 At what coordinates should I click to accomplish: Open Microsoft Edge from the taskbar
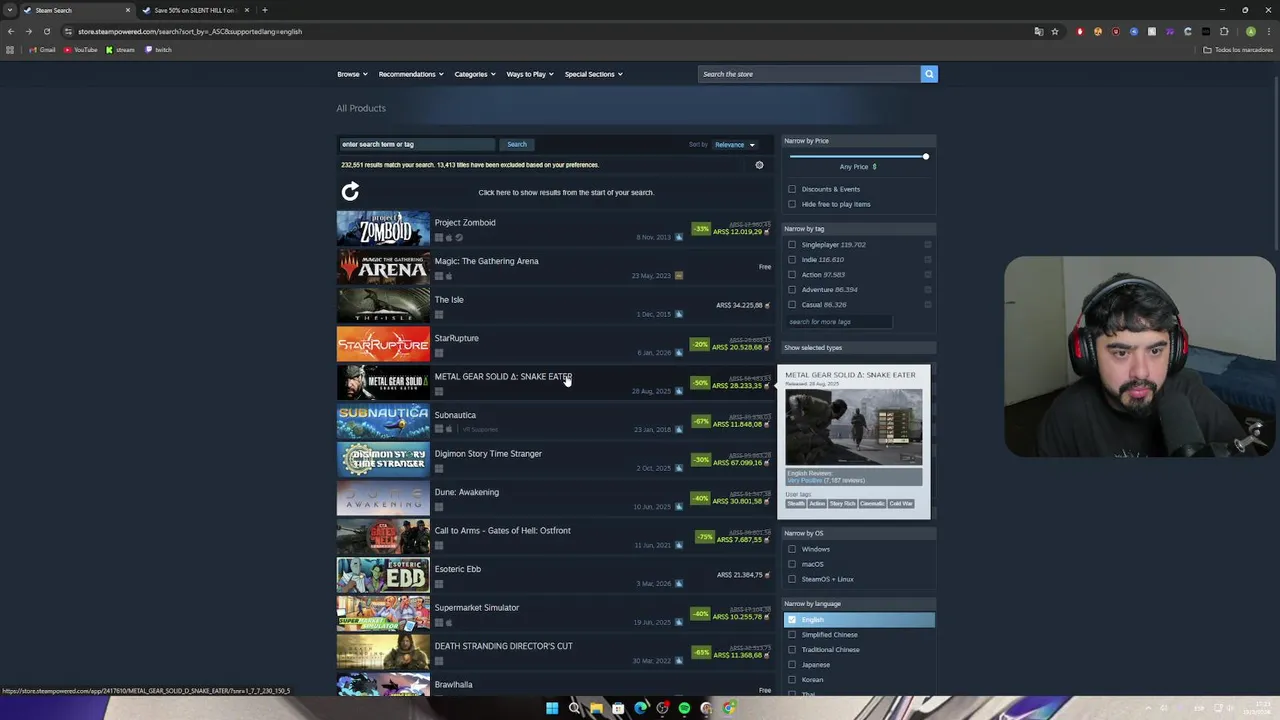tap(640, 708)
